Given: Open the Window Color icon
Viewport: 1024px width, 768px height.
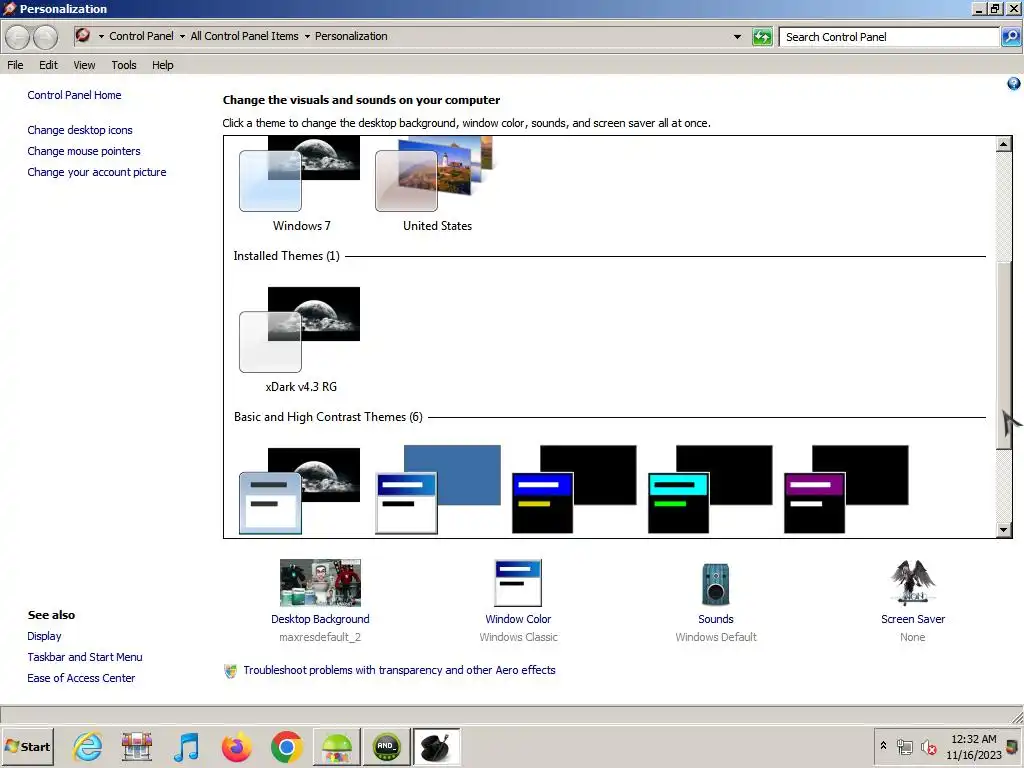Looking at the screenshot, I should pyautogui.click(x=518, y=583).
